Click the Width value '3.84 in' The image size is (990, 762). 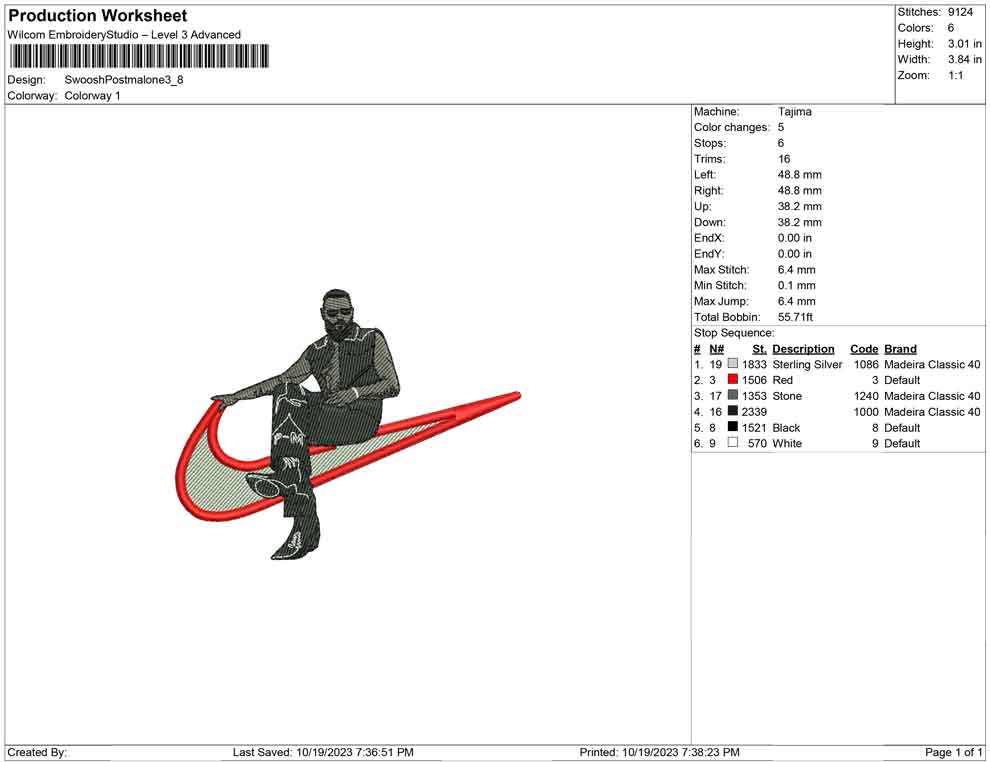(965, 59)
